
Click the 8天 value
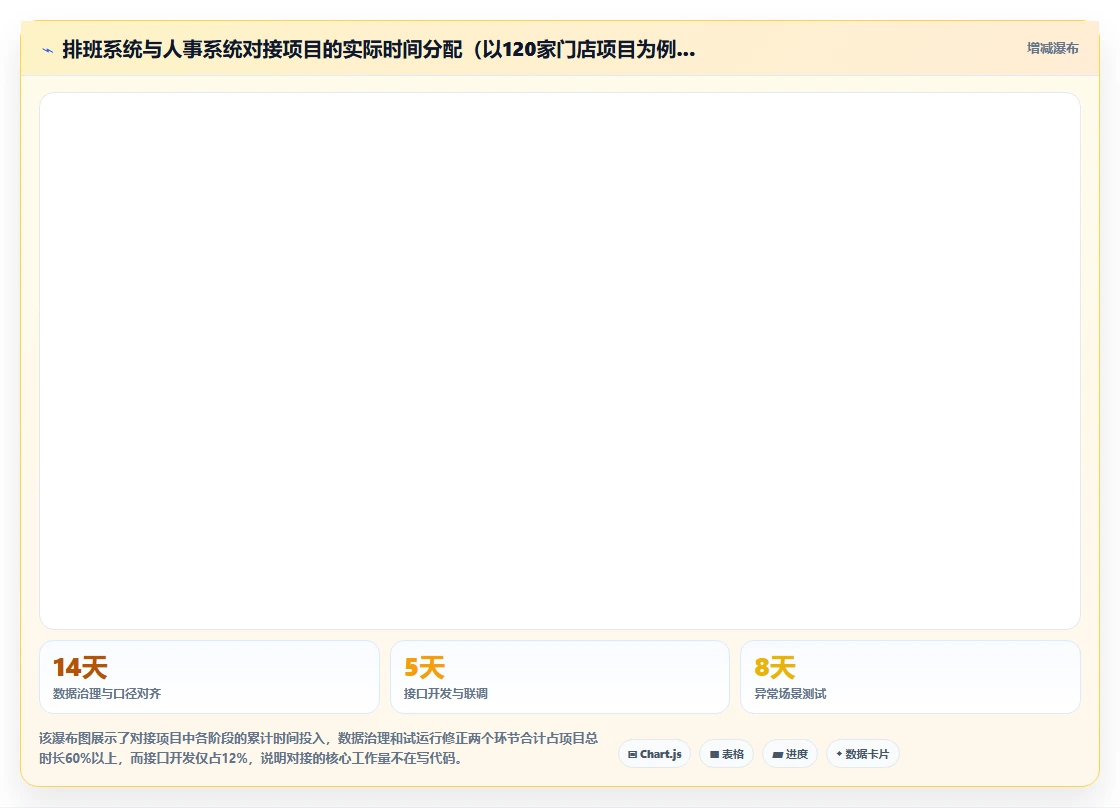tap(775, 667)
